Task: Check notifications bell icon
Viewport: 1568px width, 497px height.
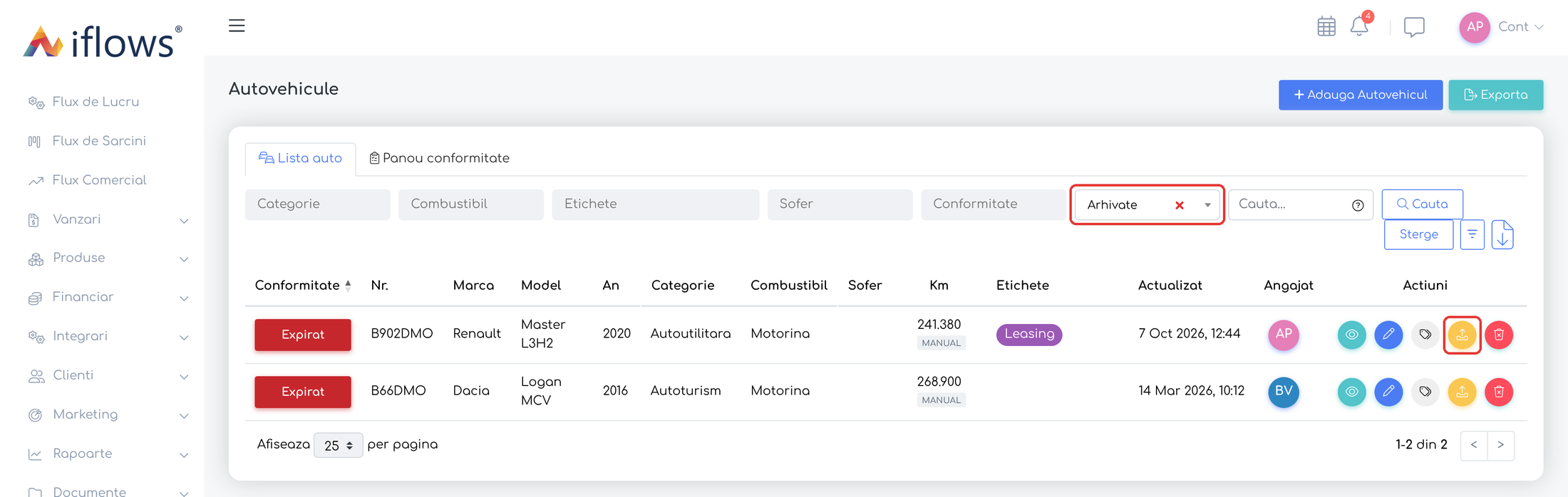Action: [1359, 26]
